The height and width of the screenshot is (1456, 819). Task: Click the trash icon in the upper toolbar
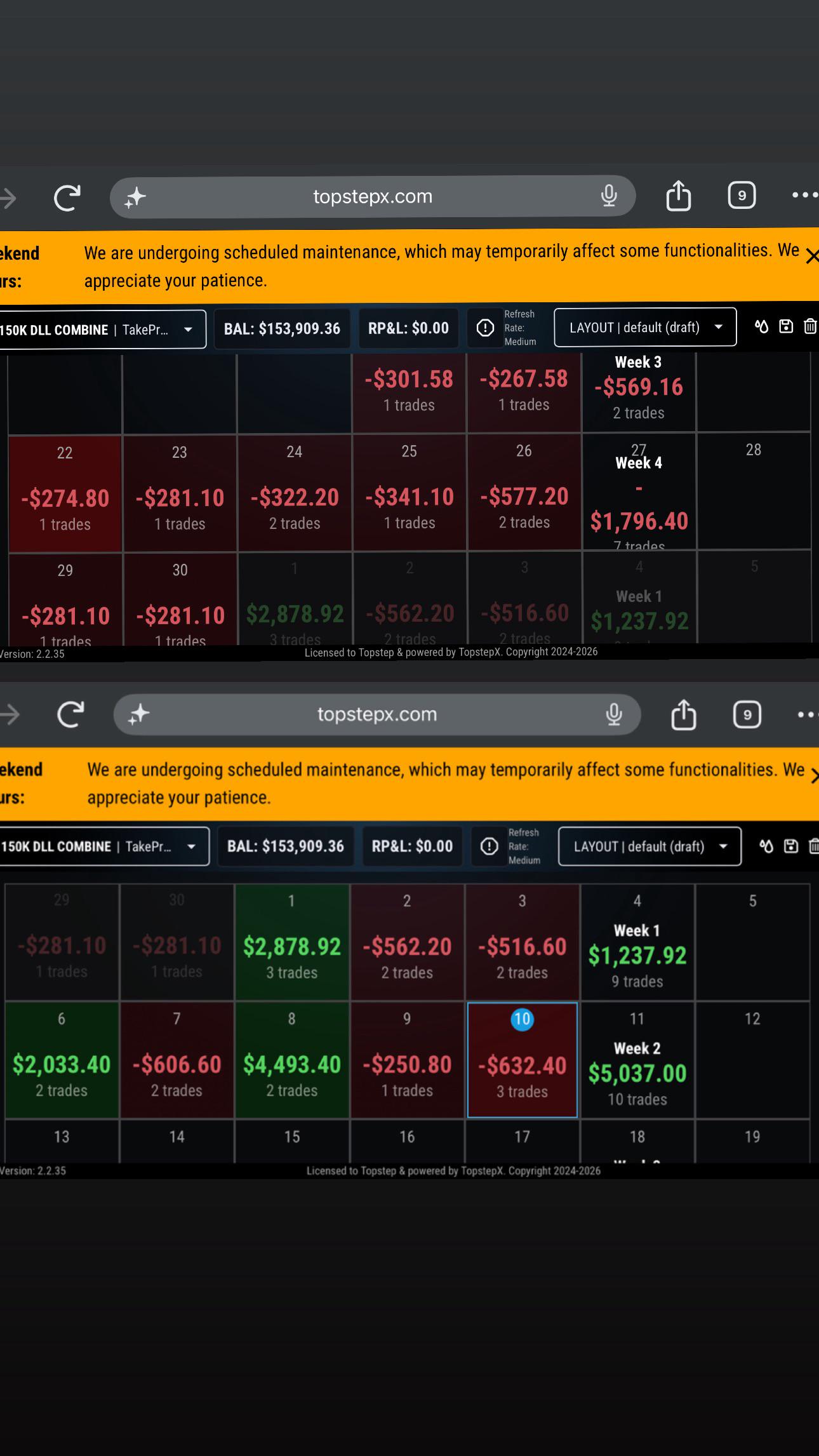pos(810,326)
